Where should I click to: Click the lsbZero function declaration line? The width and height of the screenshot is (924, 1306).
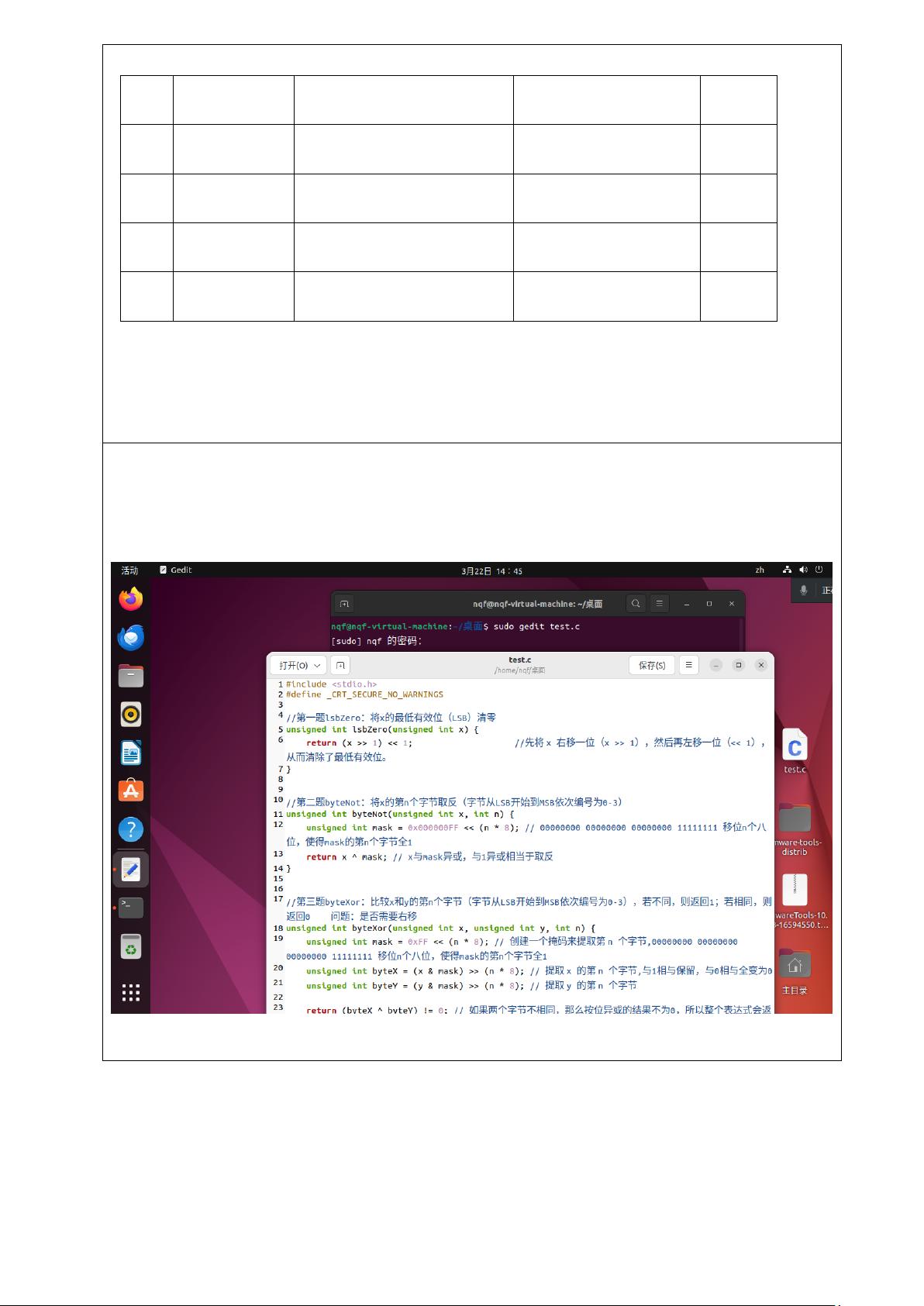[382, 729]
